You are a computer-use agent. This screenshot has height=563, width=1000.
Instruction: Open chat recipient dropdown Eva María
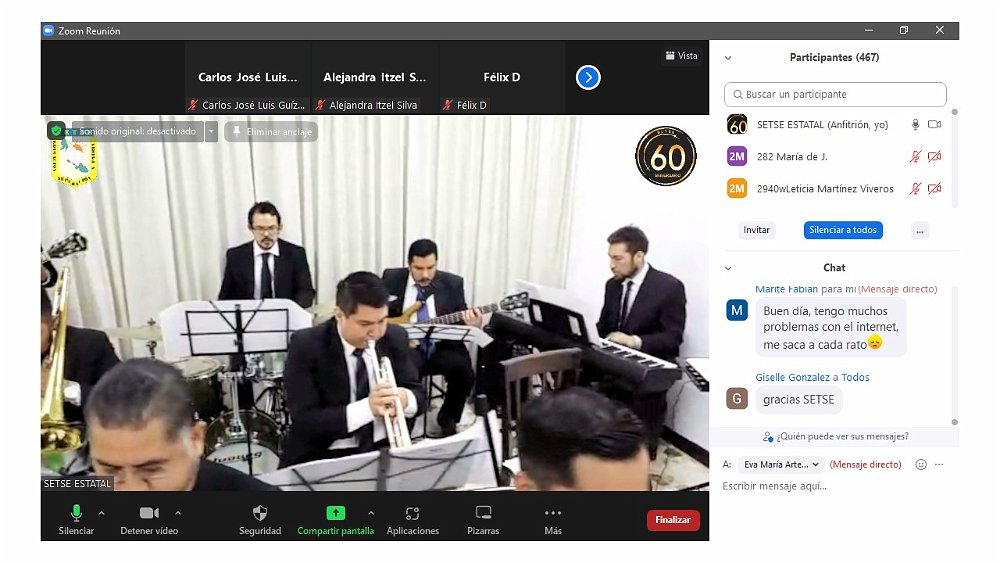coord(781,465)
